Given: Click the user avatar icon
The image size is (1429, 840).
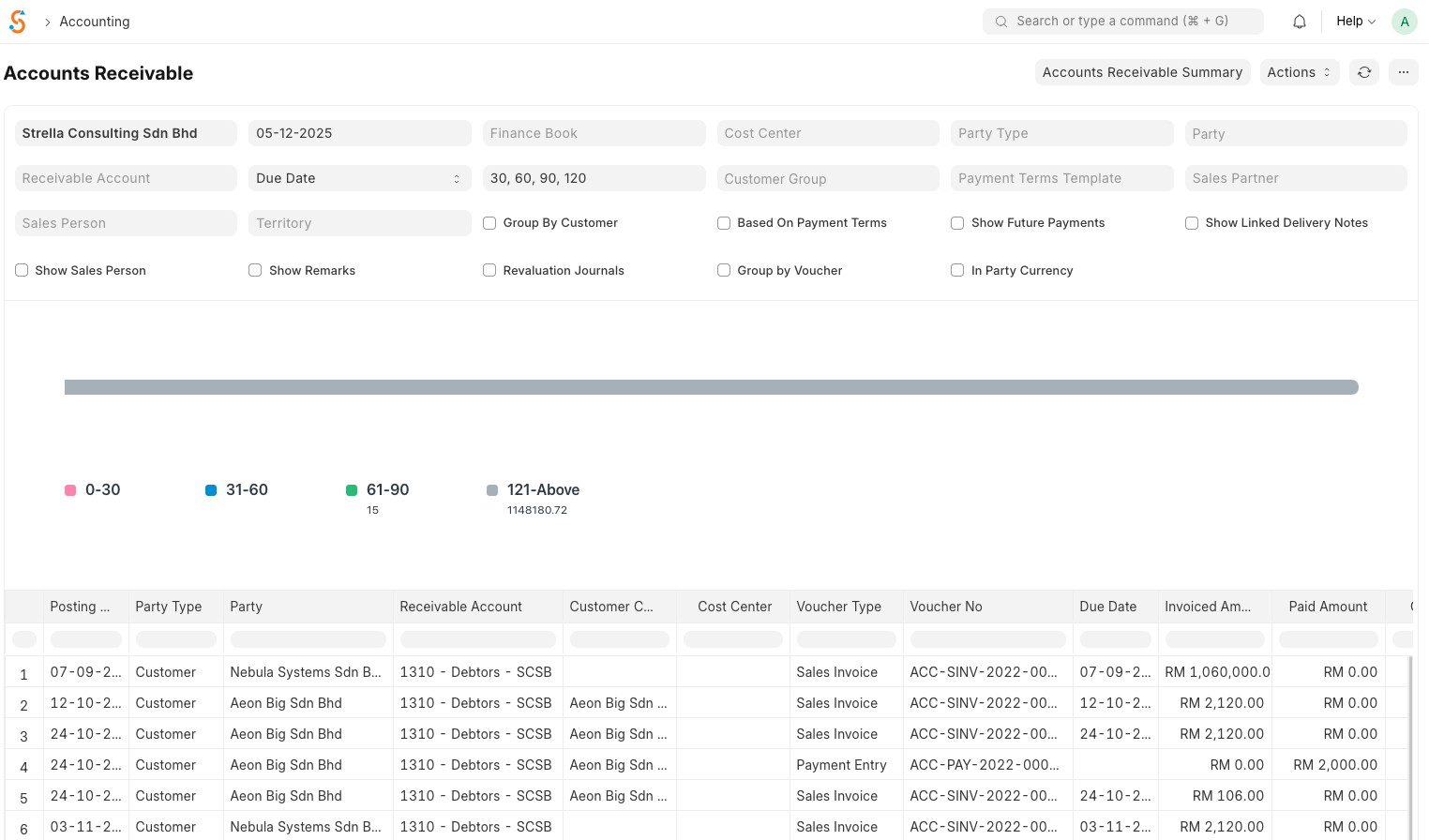Looking at the screenshot, I should pos(1404,22).
